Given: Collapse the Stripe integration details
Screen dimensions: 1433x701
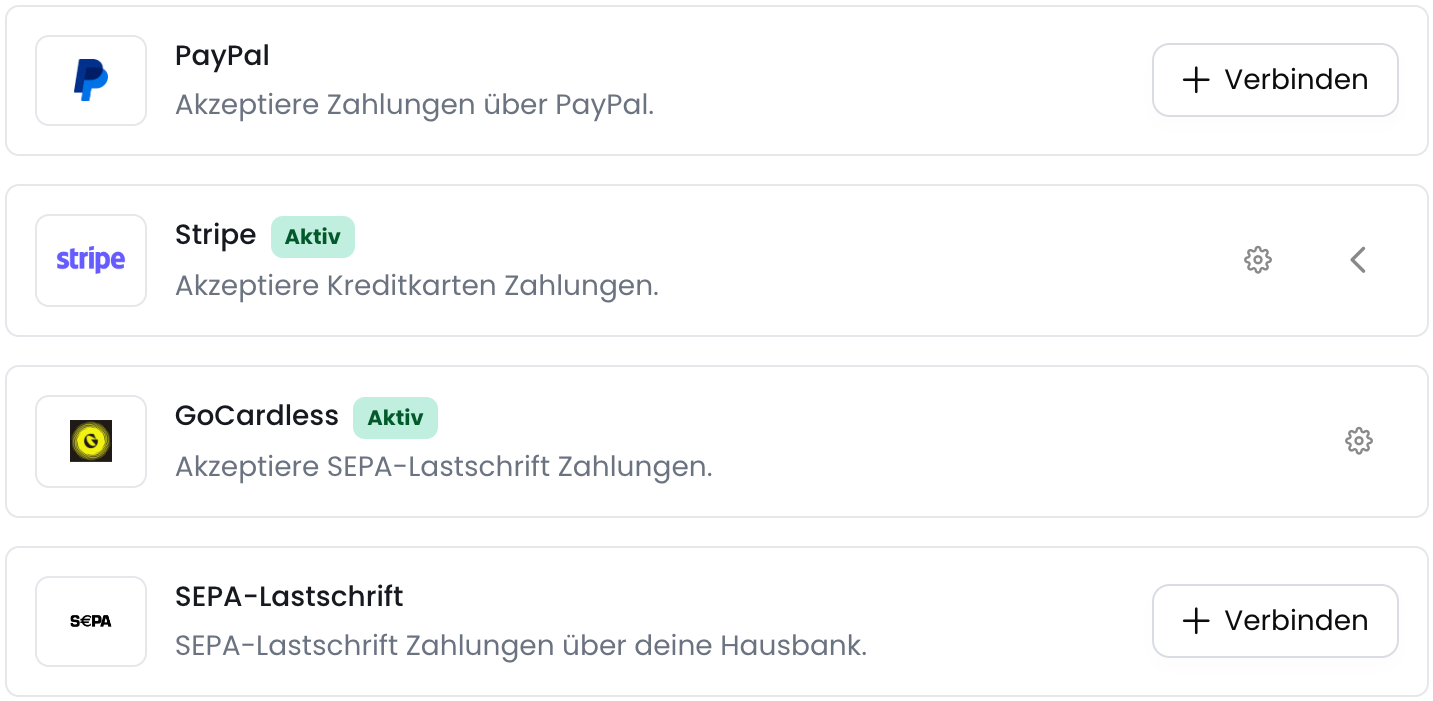Looking at the screenshot, I should click(1357, 260).
